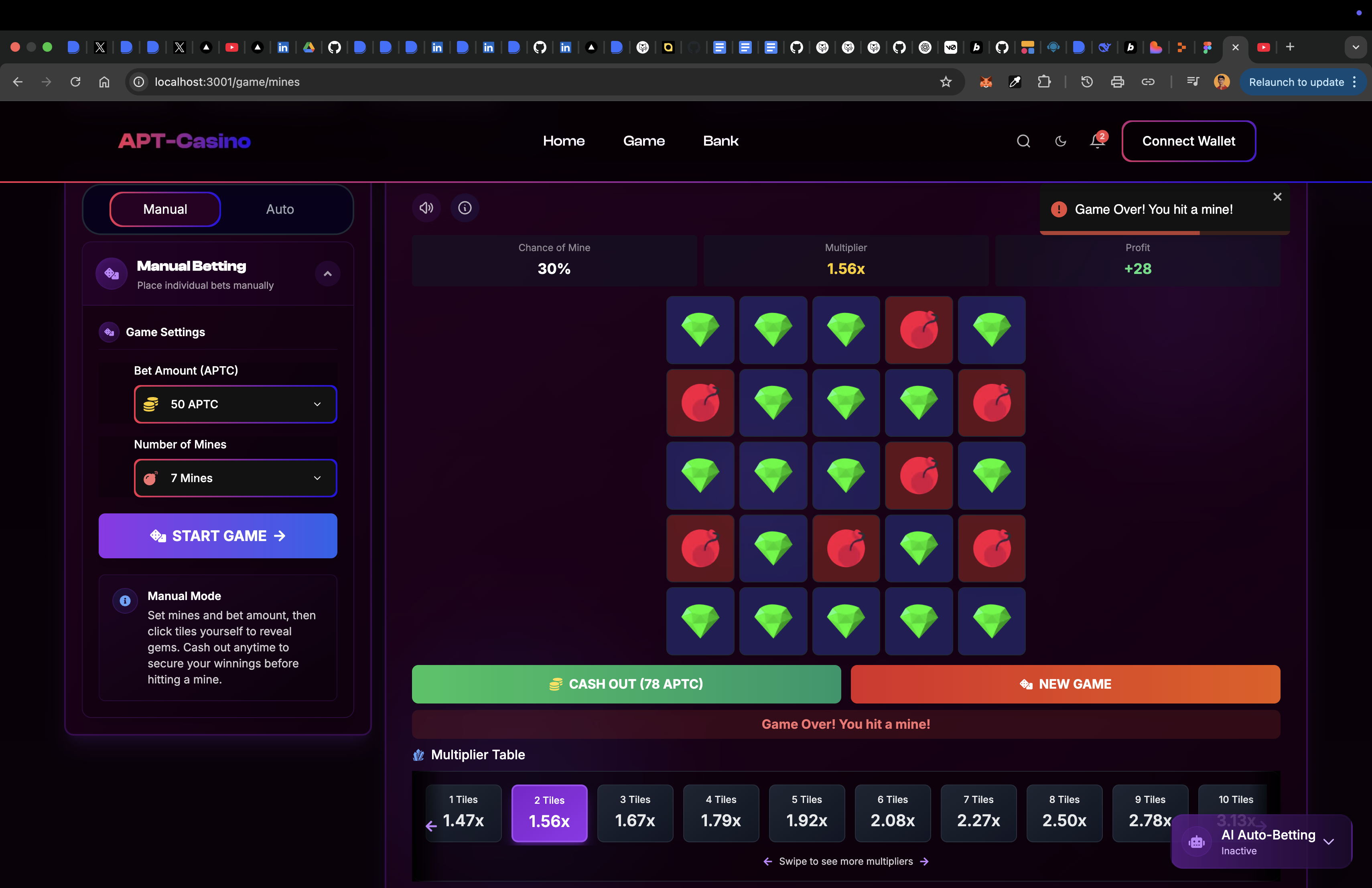
Task: Dismiss the Game Over notification
Action: point(1277,197)
